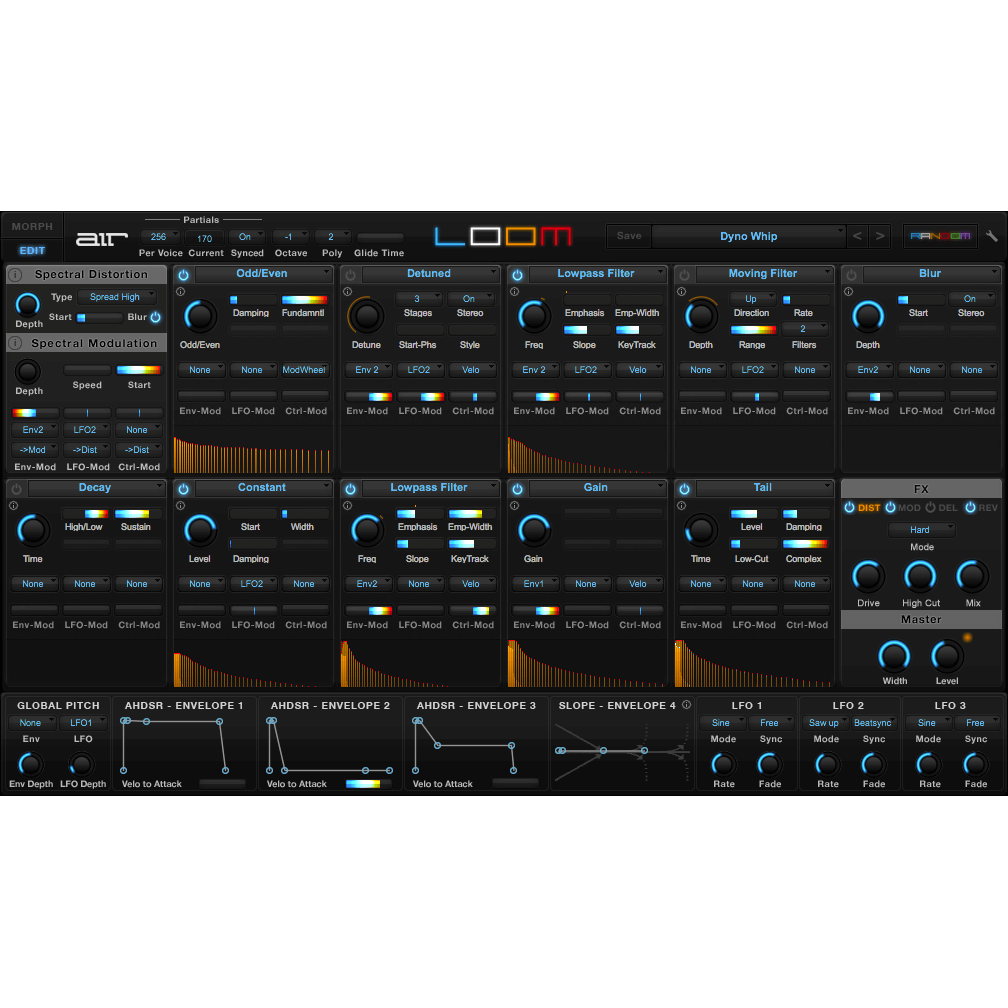
Task: Toggle the Moving Filter module power
Action: [x=684, y=274]
